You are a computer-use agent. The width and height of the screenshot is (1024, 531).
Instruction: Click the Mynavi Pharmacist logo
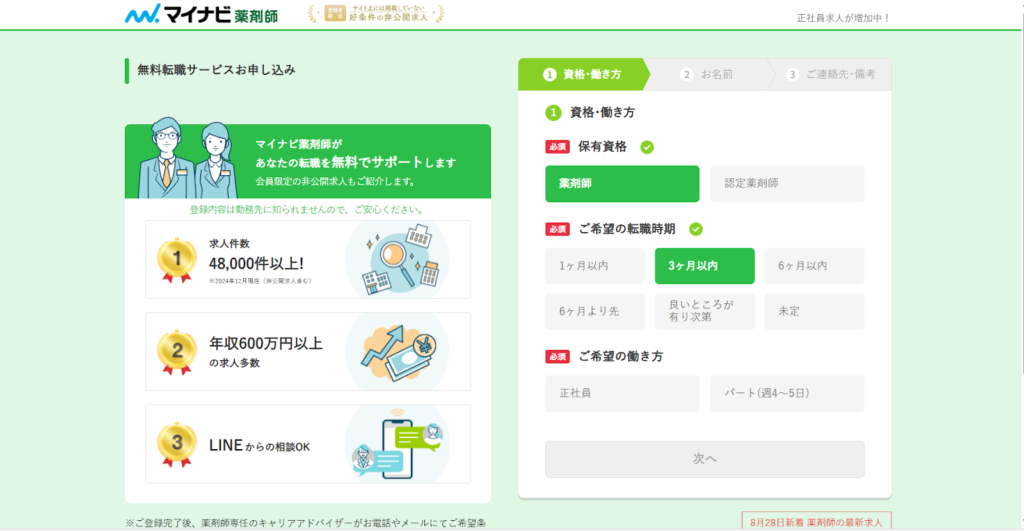click(x=202, y=15)
